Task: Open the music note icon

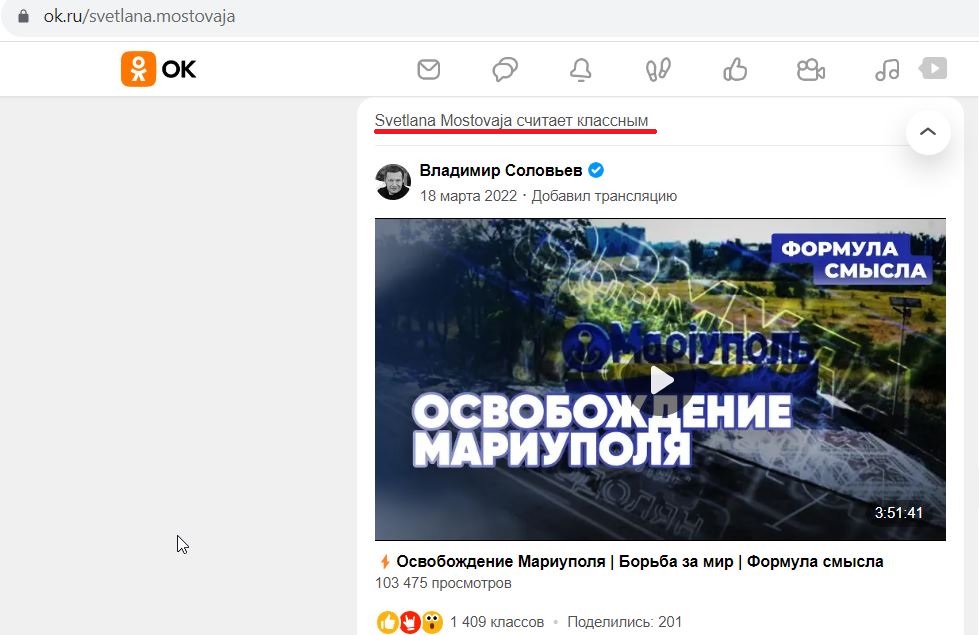Action: click(x=887, y=69)
